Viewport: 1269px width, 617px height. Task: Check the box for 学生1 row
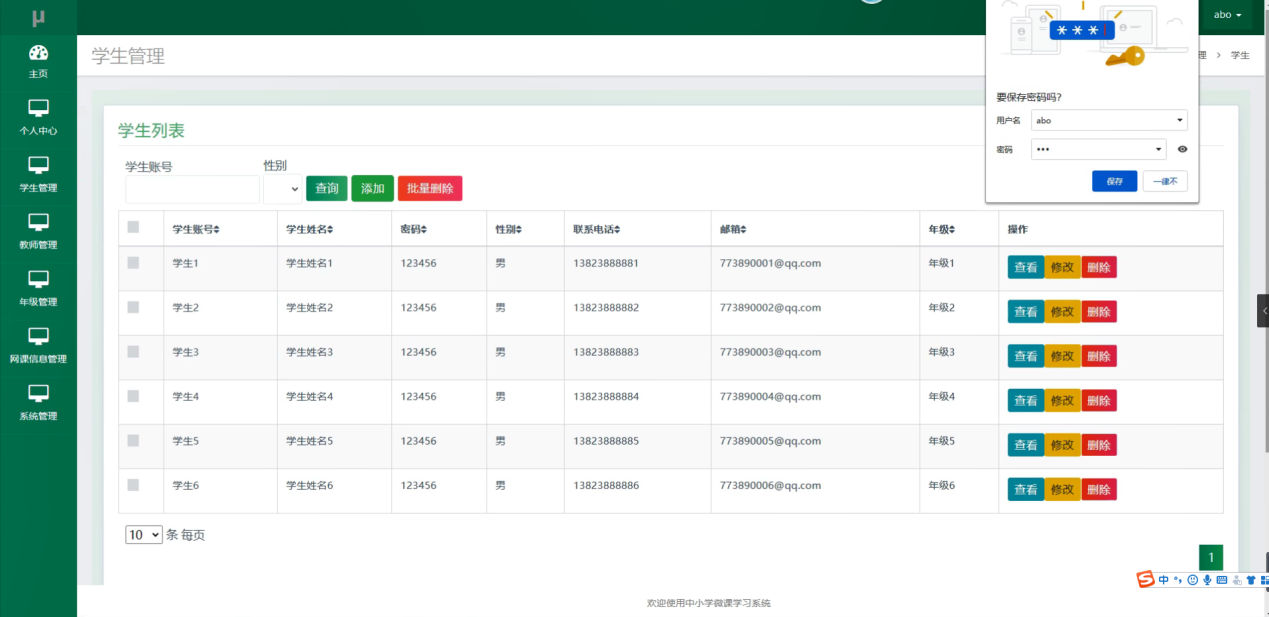point(133,262)
